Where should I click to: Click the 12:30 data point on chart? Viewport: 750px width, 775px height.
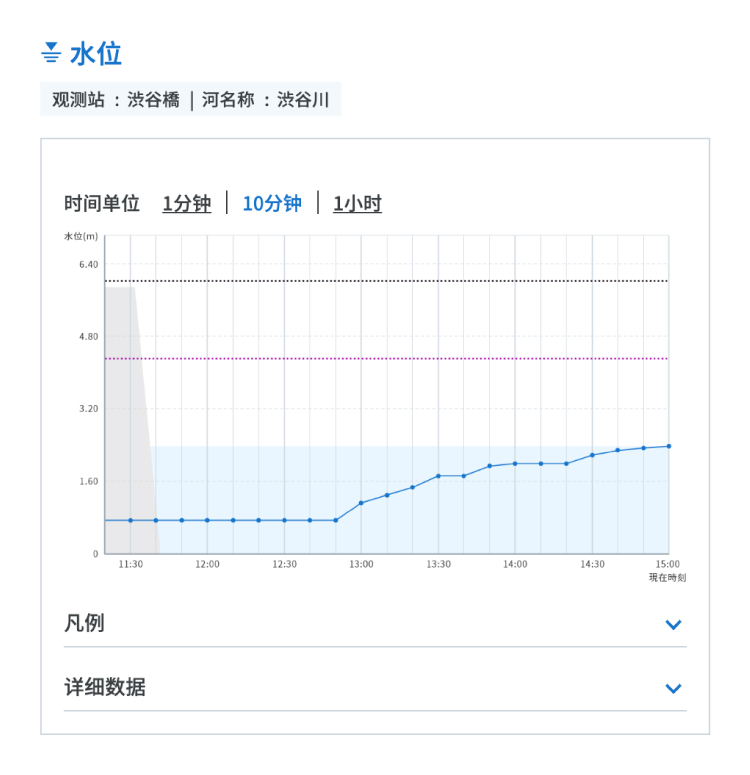(284, 520)
